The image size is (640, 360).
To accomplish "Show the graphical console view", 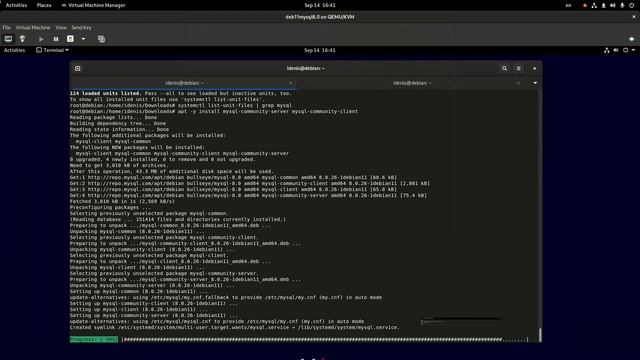I will [x=8, y=39].
